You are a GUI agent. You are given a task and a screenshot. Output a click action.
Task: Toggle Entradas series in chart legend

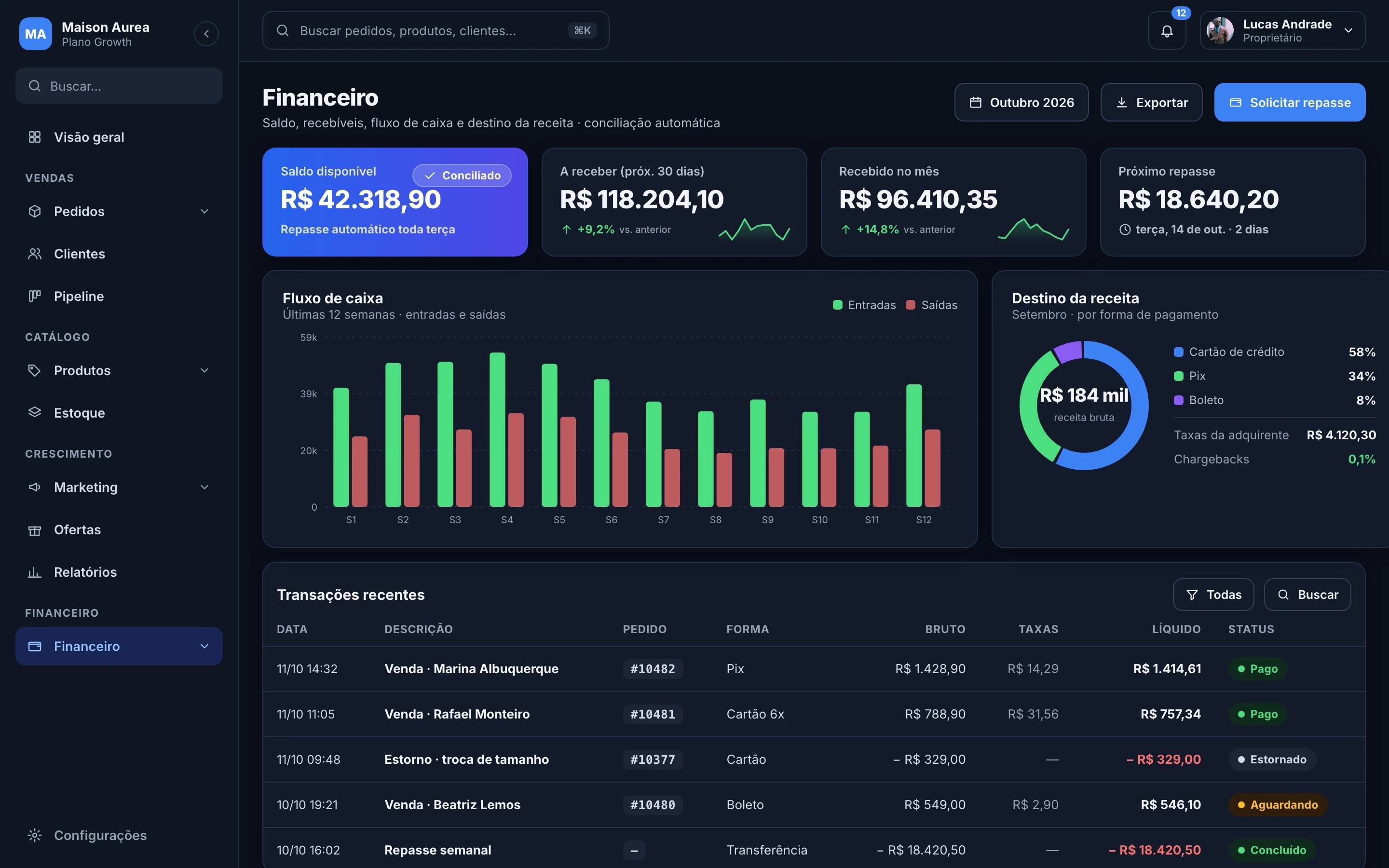(x=864, y=305)
